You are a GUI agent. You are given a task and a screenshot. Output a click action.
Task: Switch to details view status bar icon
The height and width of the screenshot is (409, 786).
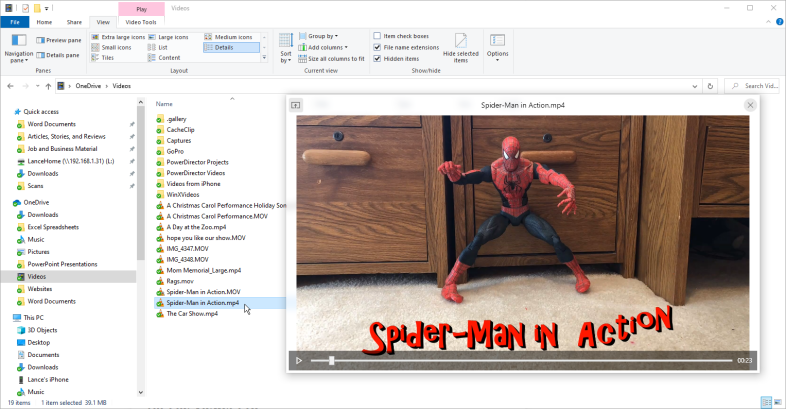tap(766, 402)
